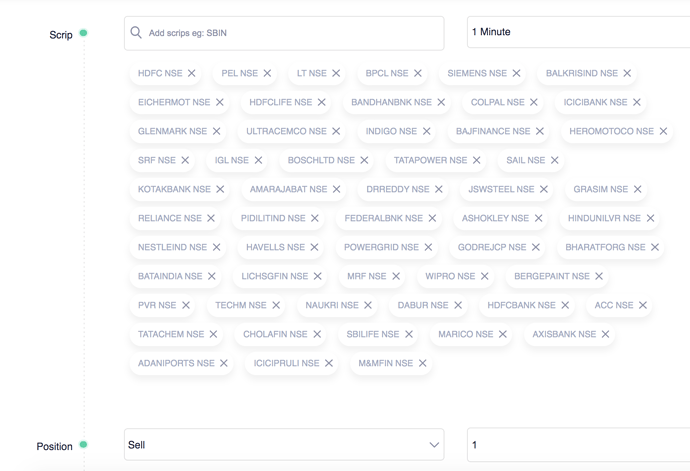Remove TATACHEM NSE scrip
The image size is (690, 471).
coord(213,334)
